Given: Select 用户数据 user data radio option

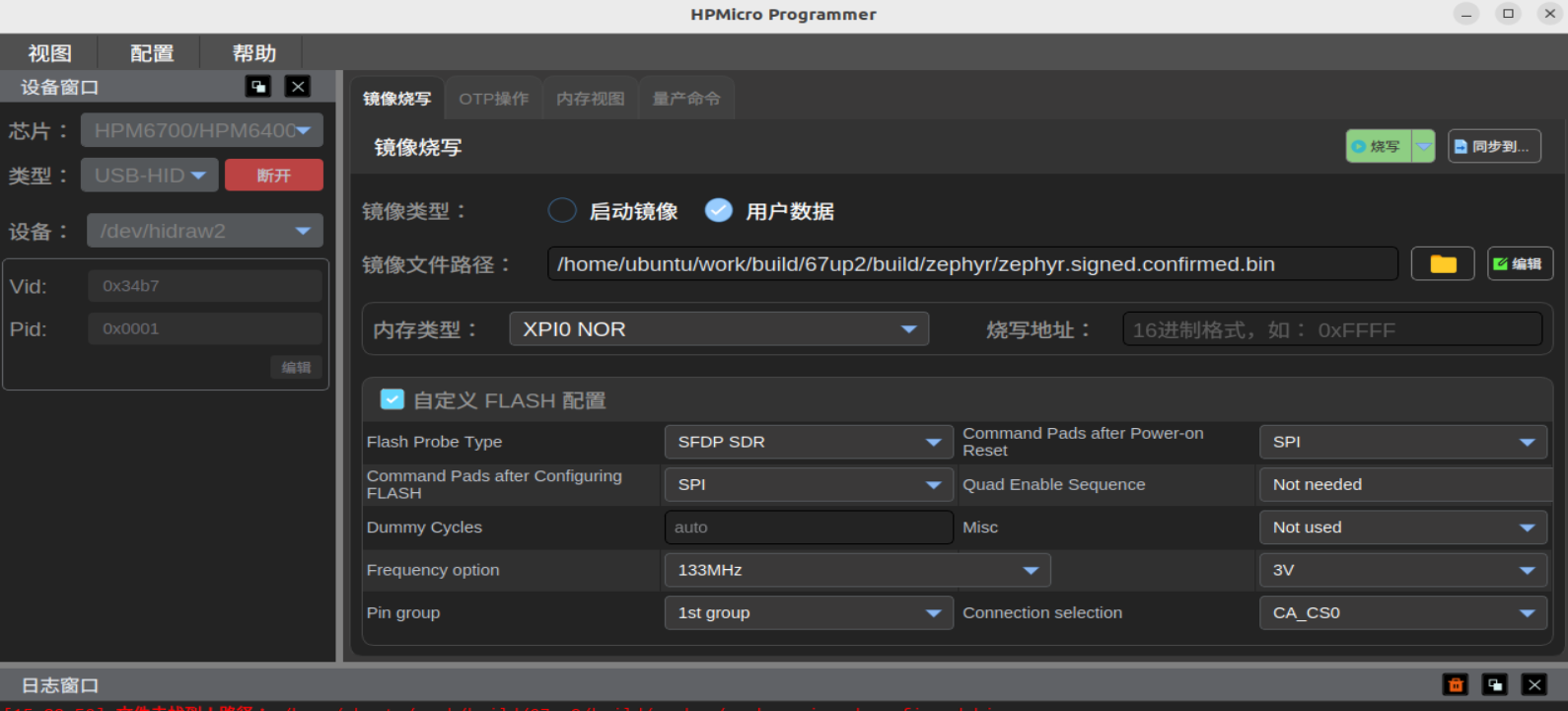Looking at the screenshot, I should click(x=719, y=211).
